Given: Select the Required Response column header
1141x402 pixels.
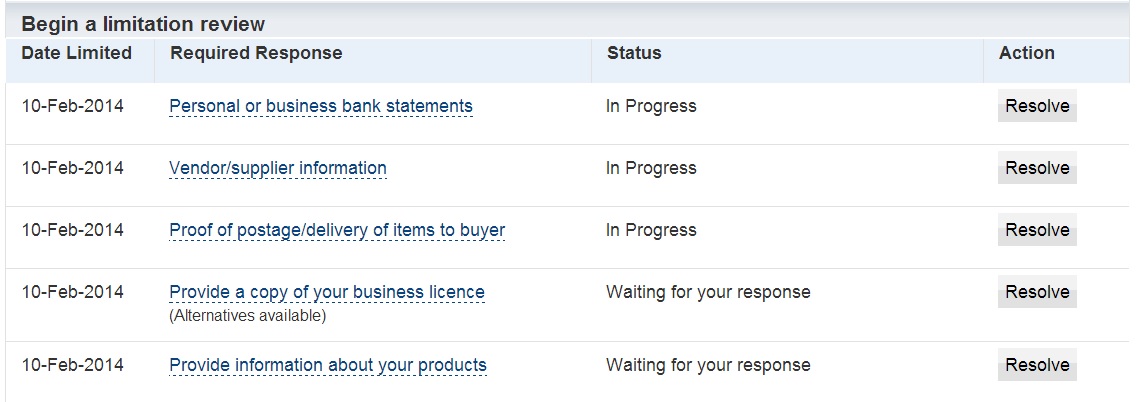Looking at the screenshot, I should click(x=256, y=53).
